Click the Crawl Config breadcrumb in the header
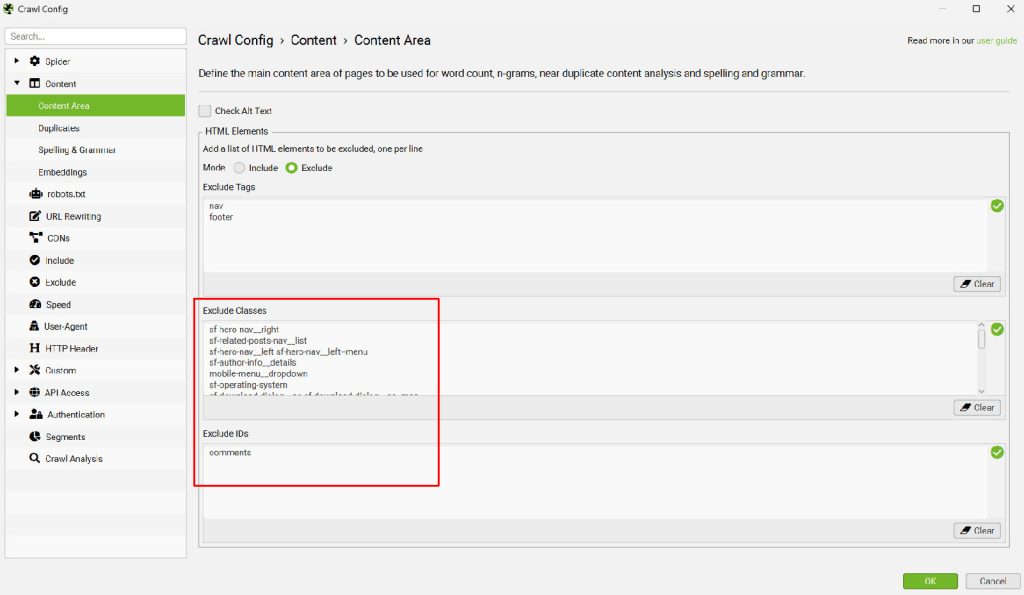The width and height of the screenshot is (1024, 595). 236,40
